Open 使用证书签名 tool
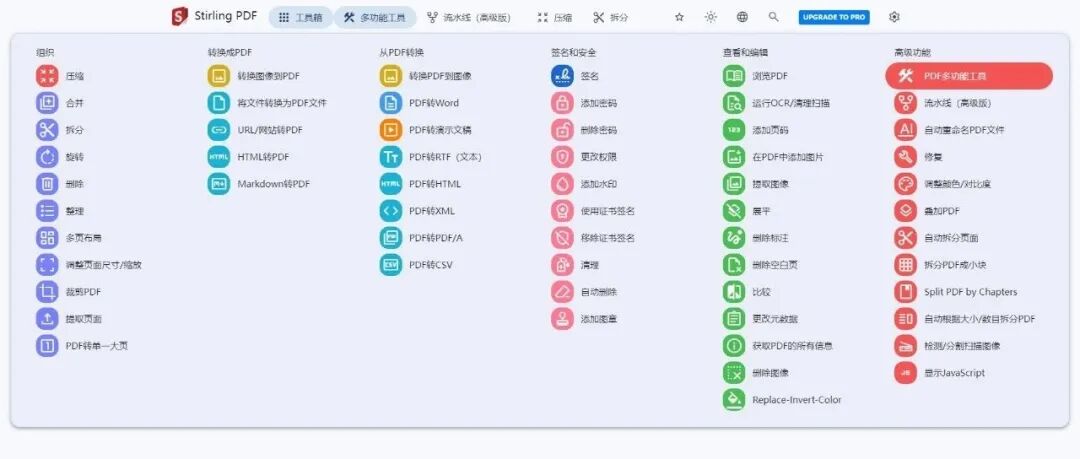The width and height of the screenshot is (1080, 459). [593, 211]
